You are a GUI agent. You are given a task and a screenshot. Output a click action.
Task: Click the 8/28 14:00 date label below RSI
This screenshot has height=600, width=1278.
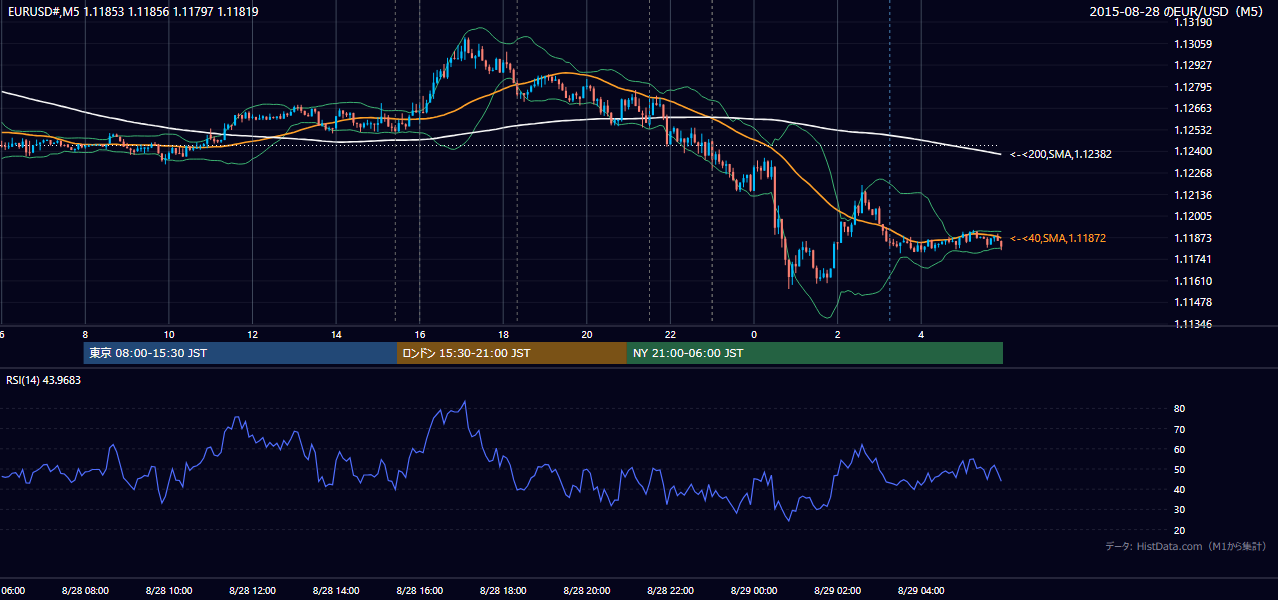337,591
